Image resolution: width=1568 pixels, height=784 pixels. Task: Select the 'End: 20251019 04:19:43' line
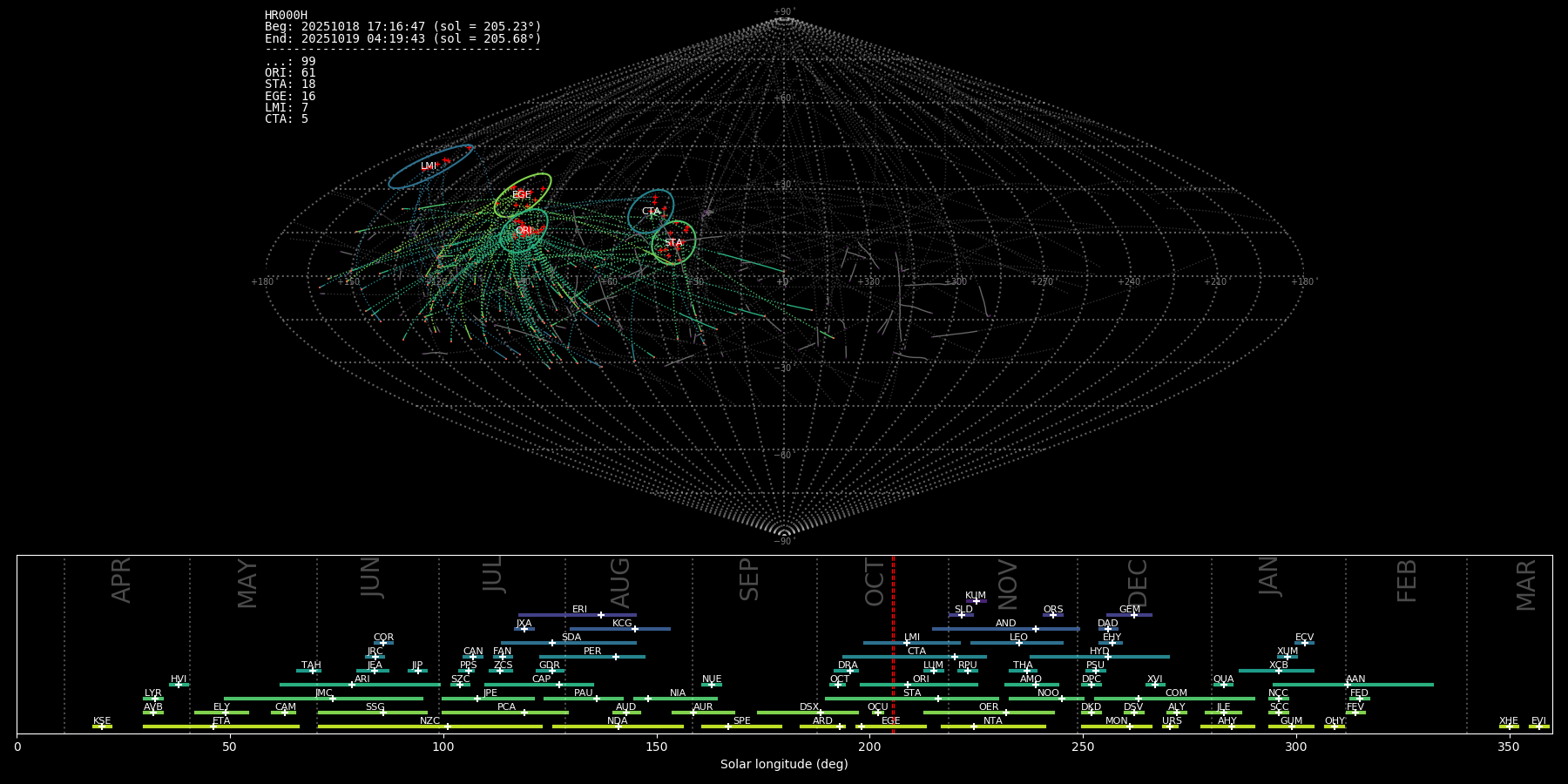403,38
